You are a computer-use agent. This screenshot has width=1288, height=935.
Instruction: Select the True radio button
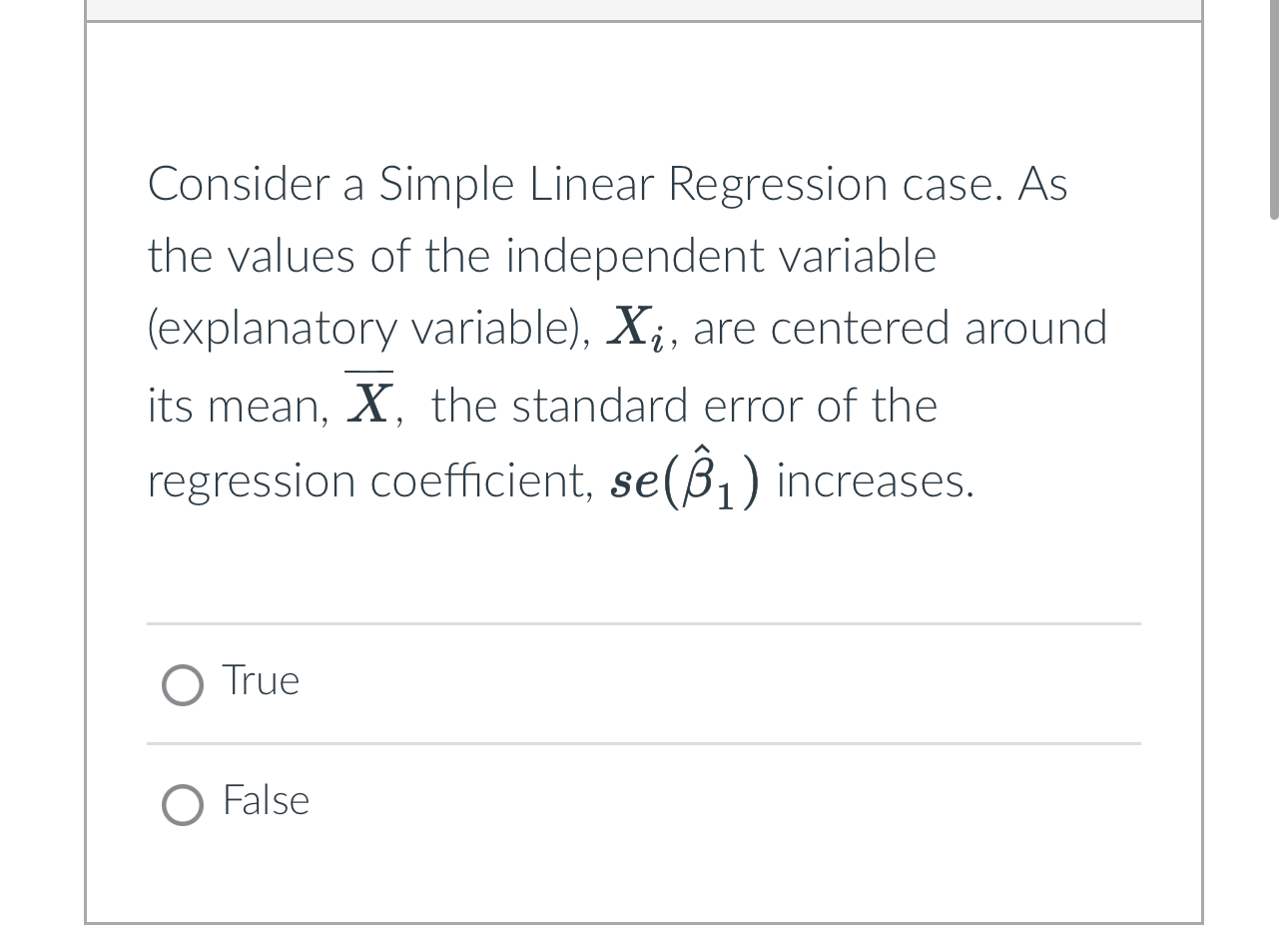pyautogui.click(x=182, y=685)
